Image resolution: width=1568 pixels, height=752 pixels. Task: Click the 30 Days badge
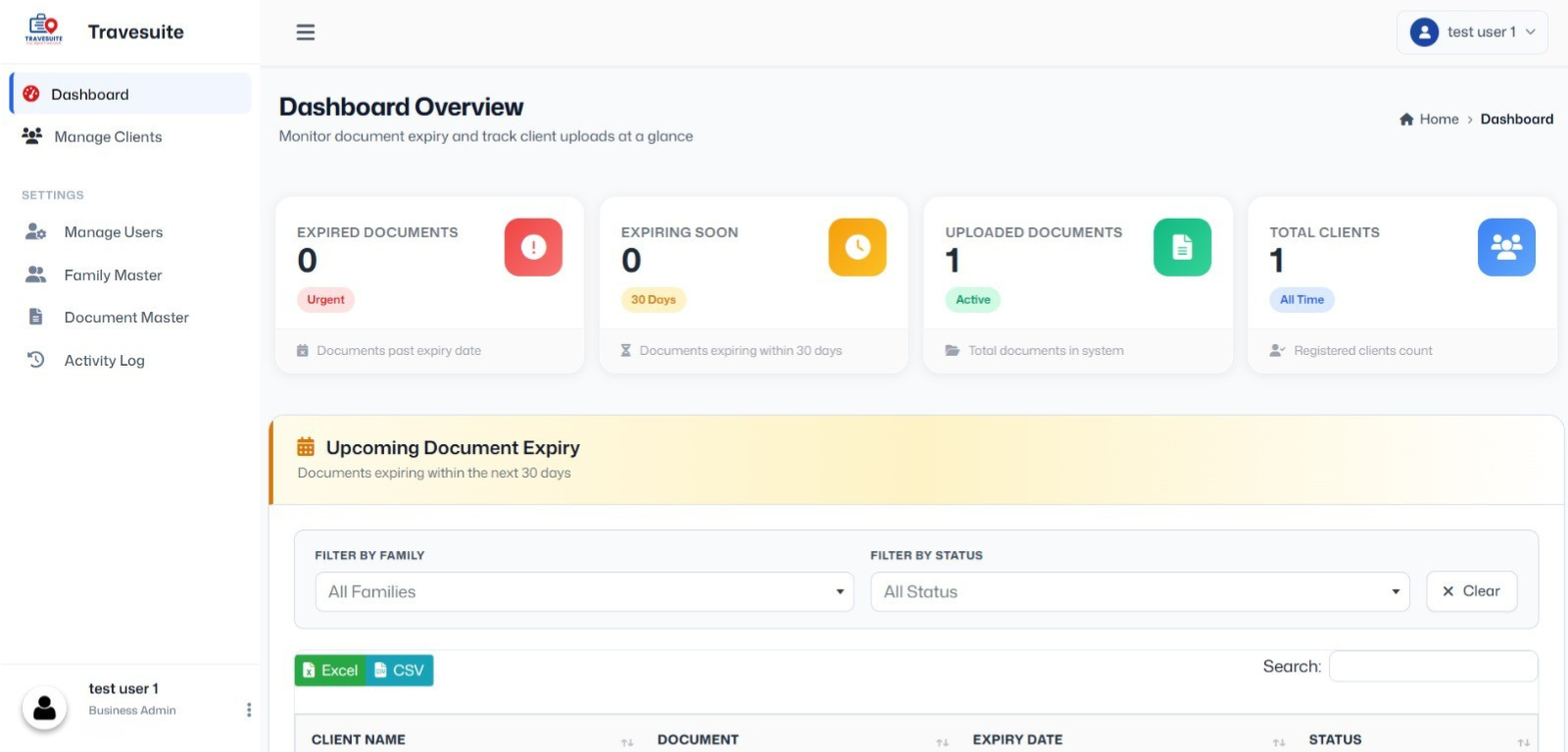click(x=653, y=300)
